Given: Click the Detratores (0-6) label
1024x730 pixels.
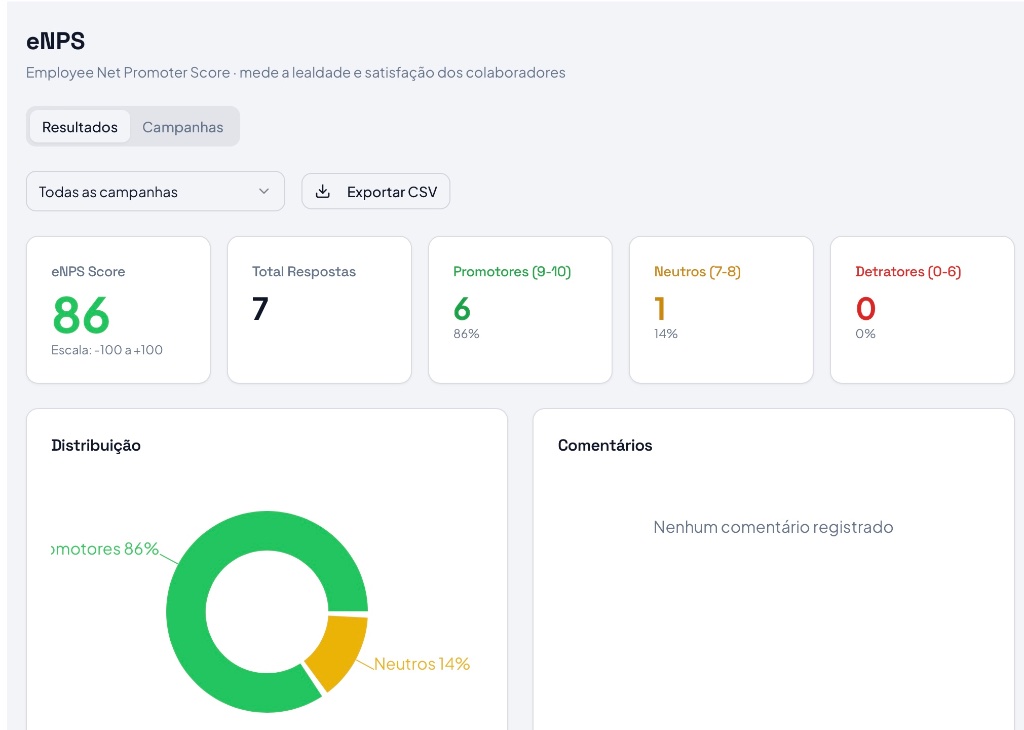Looking at the screenshot, I should click(908, 272).
